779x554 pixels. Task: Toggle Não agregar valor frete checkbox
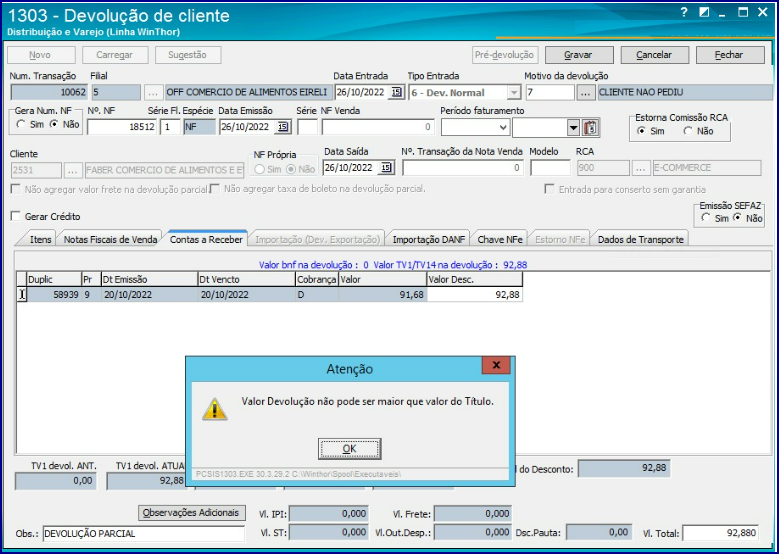click(x=16, y=189)
